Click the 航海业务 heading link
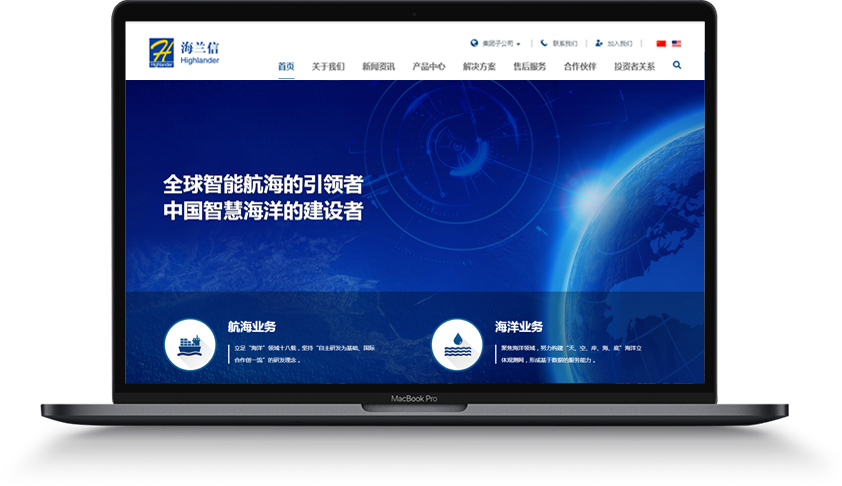842x486 pixels. (x=252, y=327)
